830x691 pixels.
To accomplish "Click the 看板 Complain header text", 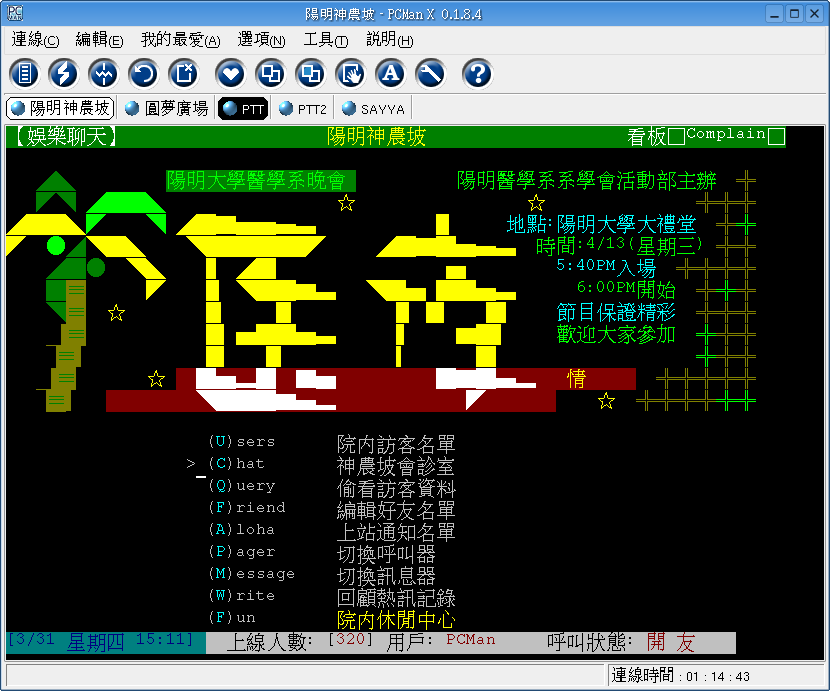I will [x=706, y=136].
